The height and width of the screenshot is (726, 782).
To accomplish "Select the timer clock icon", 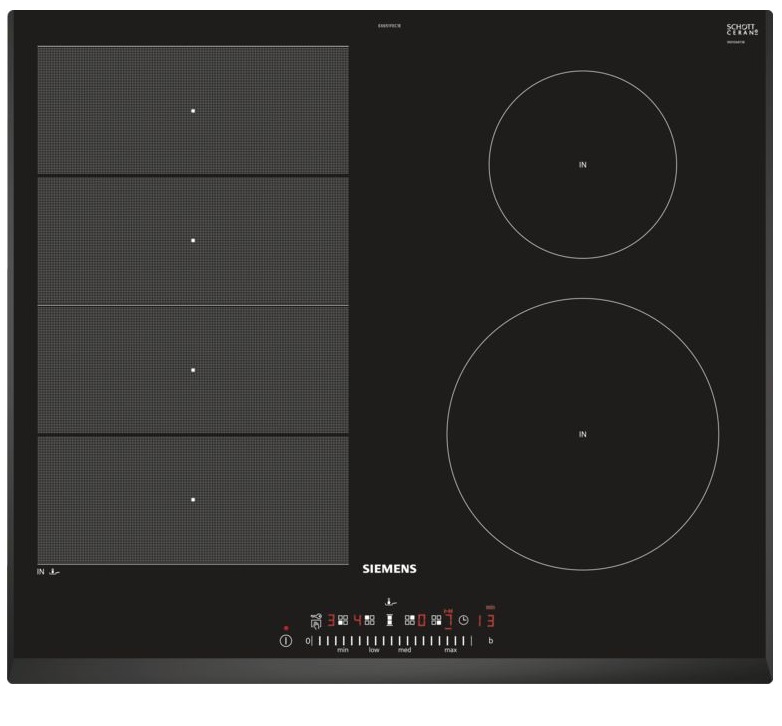I will click(x=463, y=621).
